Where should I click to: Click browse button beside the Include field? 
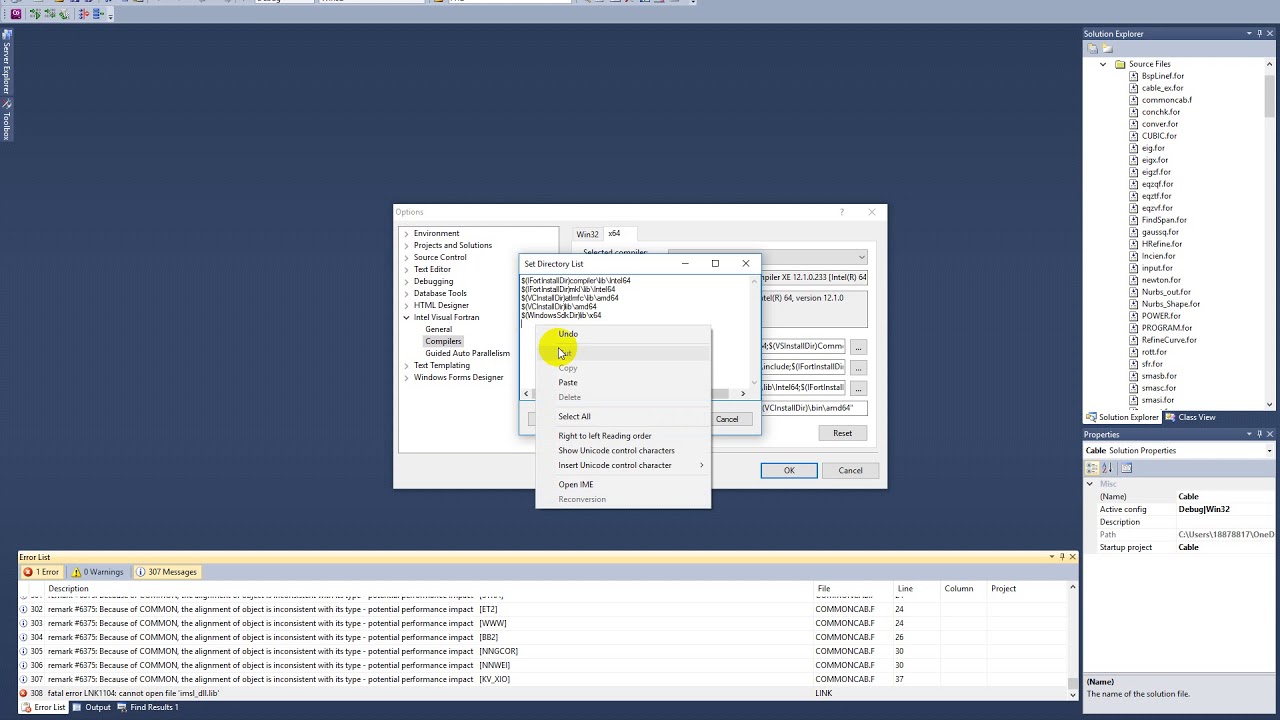(858, 367)
